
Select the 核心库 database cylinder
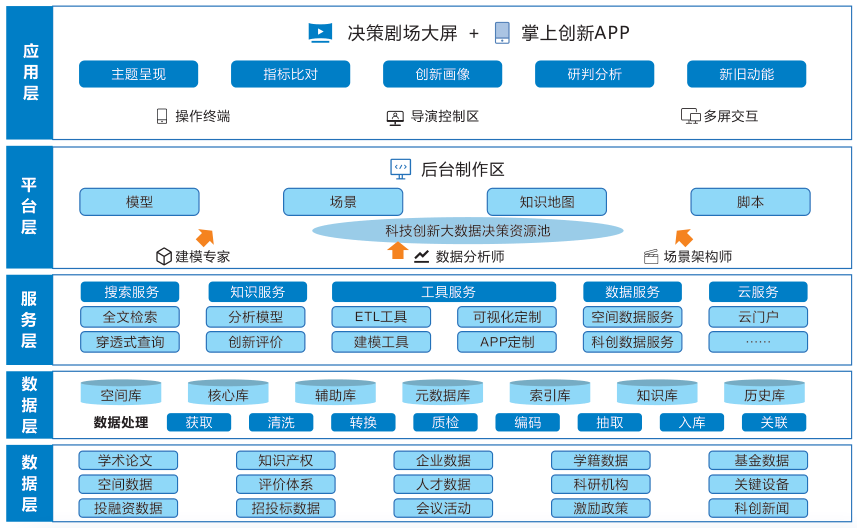tap(228, 394)
